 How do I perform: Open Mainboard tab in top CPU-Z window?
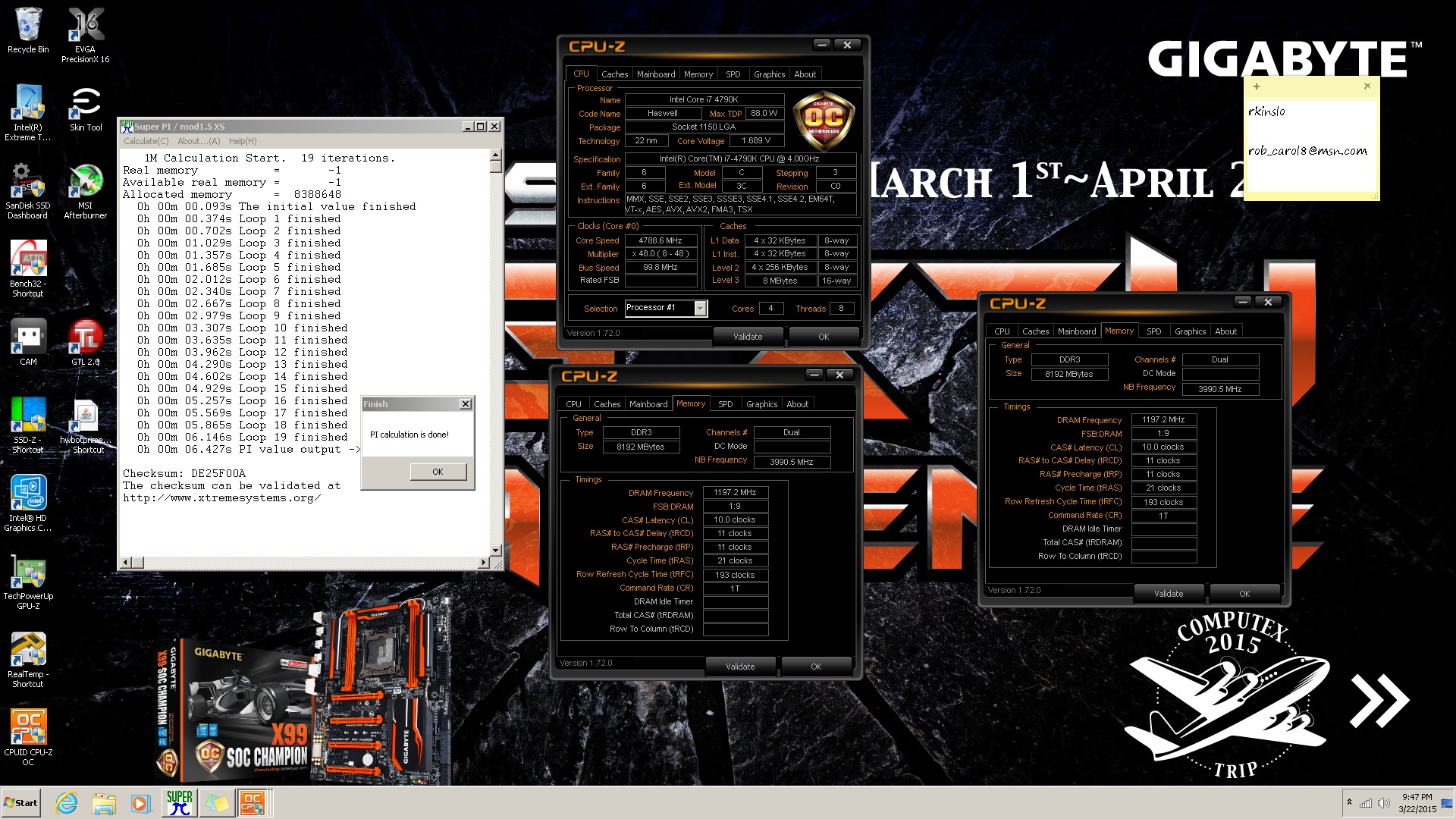[x=656, y=74]
